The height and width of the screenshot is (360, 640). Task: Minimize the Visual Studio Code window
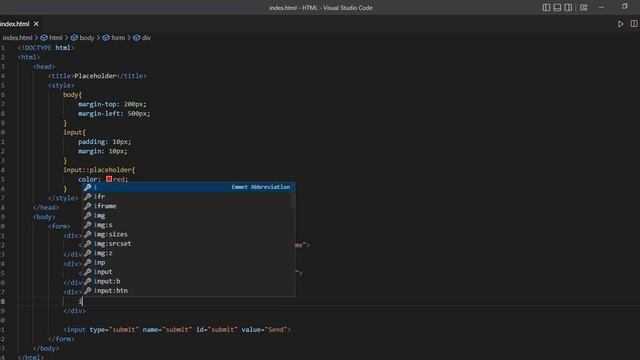[x=601, y=7]
